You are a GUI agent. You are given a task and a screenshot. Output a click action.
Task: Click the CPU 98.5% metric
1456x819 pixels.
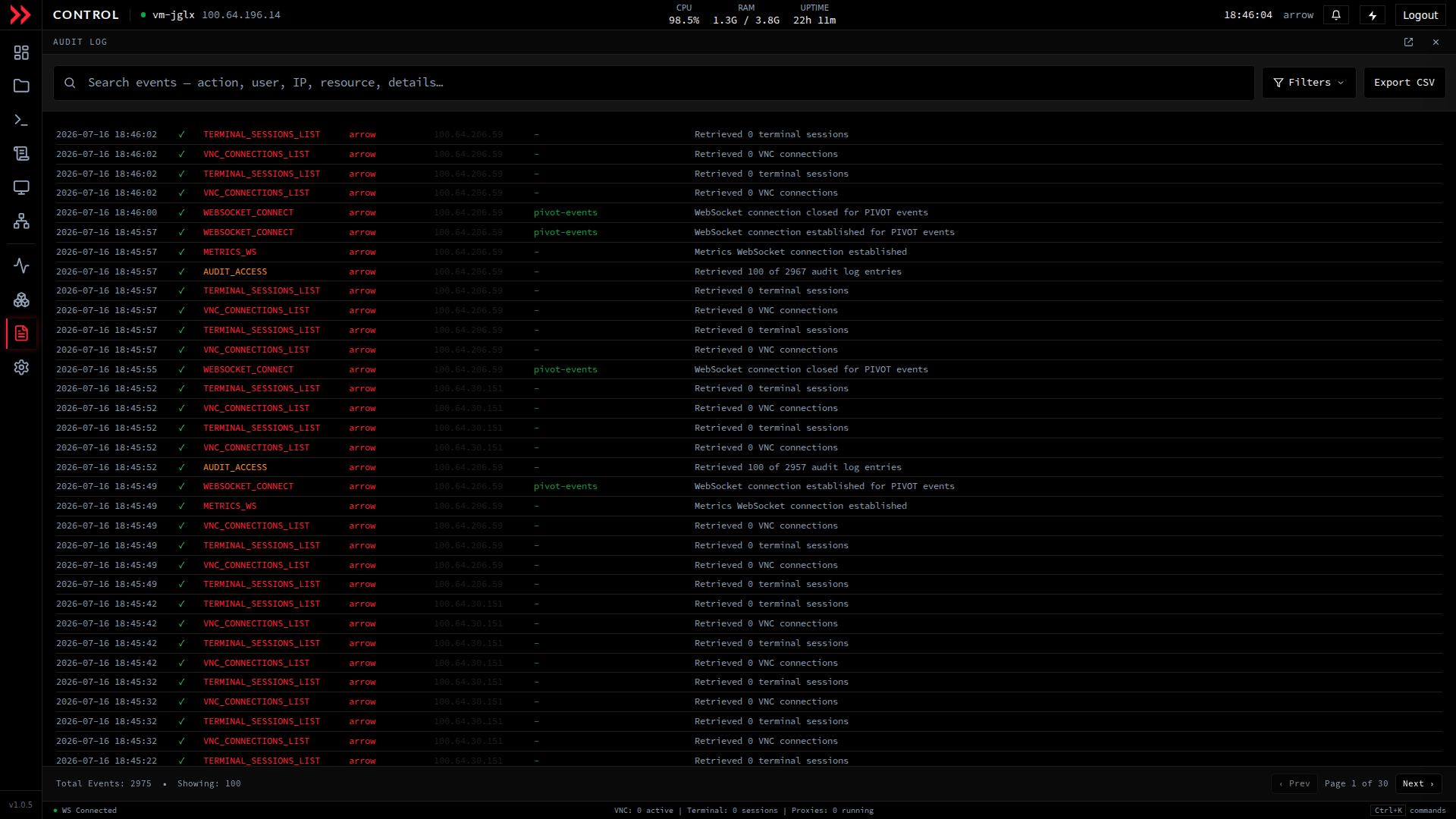tap(684, 14)
